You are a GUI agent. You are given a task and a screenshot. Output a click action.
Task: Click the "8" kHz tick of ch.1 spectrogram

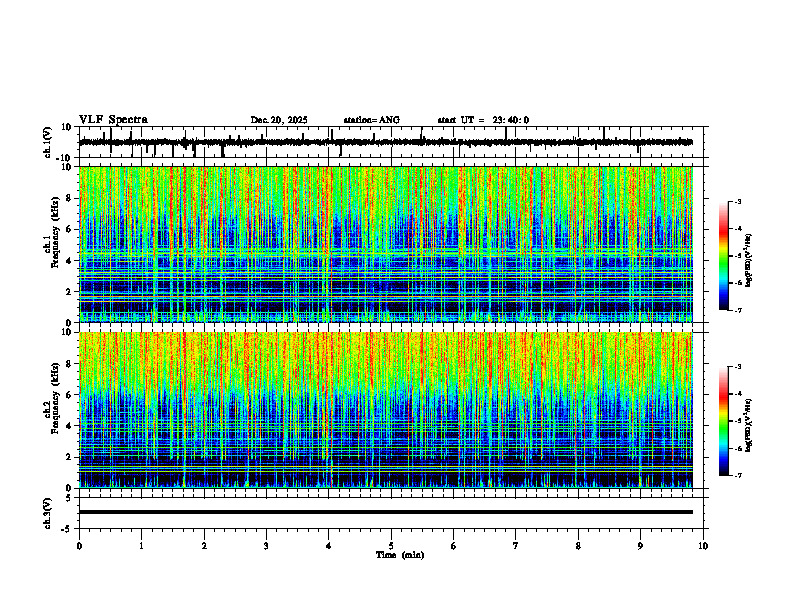point(70,198)
